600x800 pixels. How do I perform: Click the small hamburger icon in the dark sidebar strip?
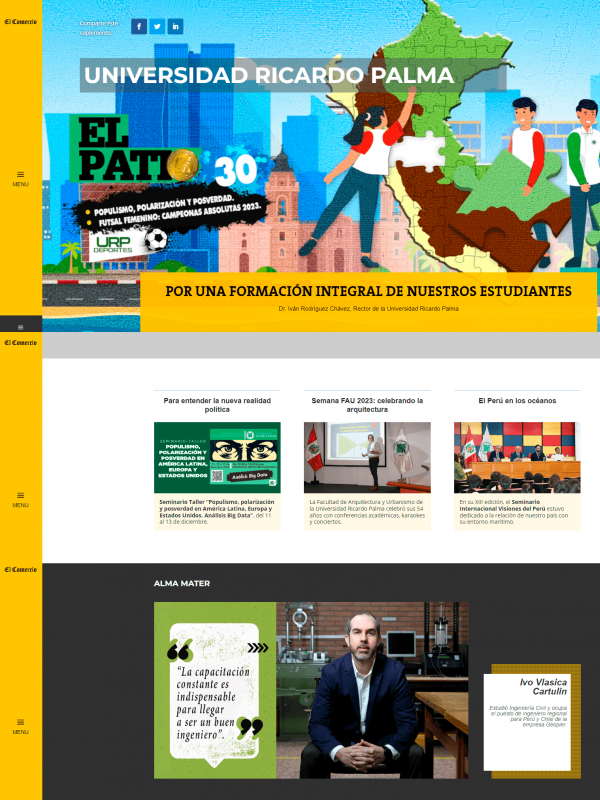click(x=20, y=327)
